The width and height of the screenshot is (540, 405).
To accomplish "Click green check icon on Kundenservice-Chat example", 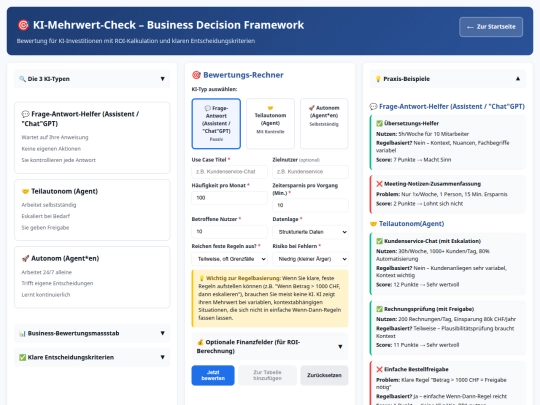I will (380, 241).
